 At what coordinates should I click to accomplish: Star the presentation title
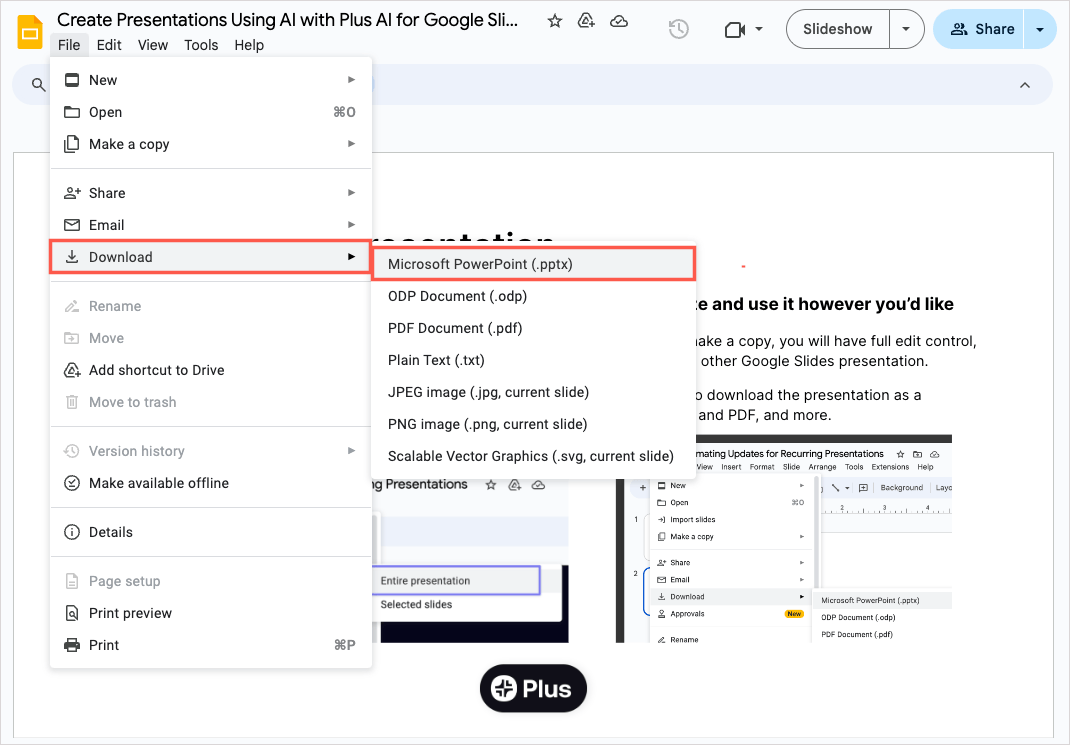pos(555,21)
